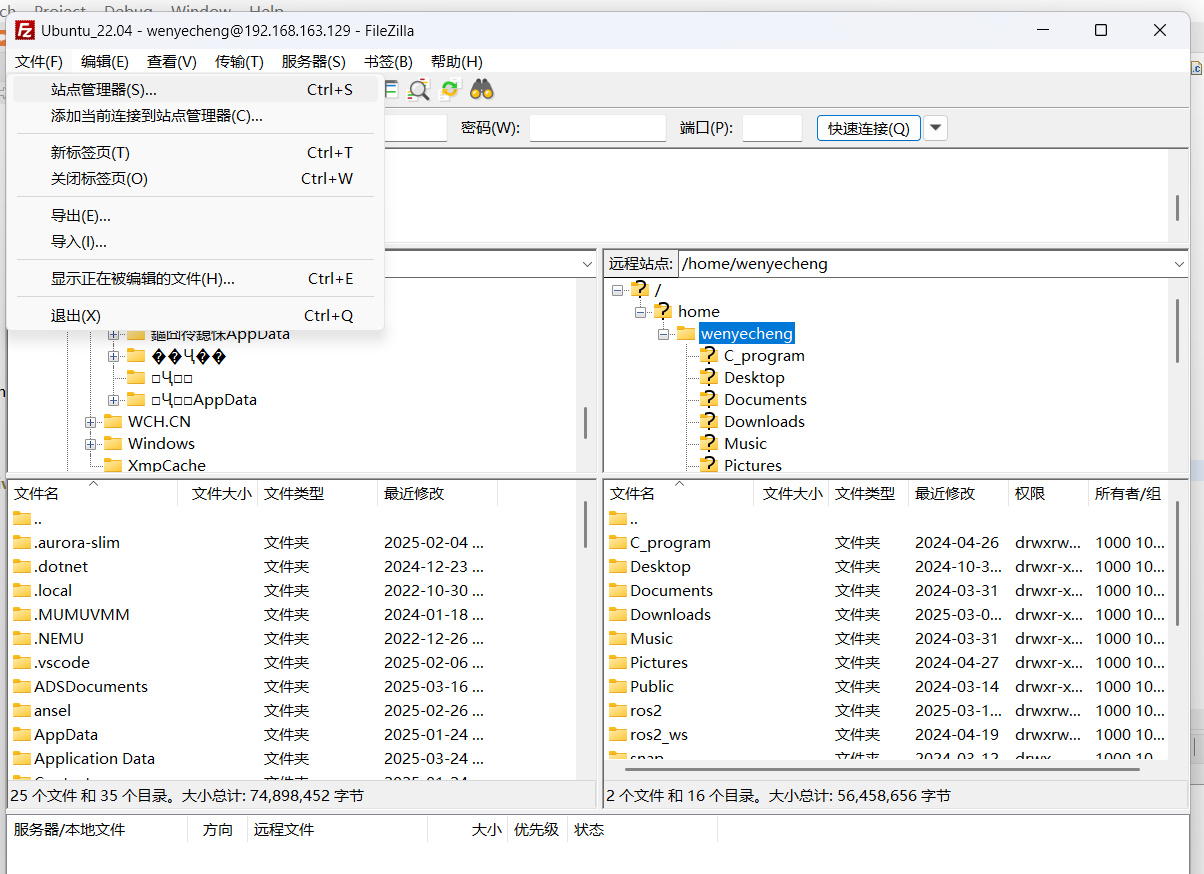The height and width of the screenshot is (874, 1204).
Task: Select New tab menu entry
Action: point(194,153)
